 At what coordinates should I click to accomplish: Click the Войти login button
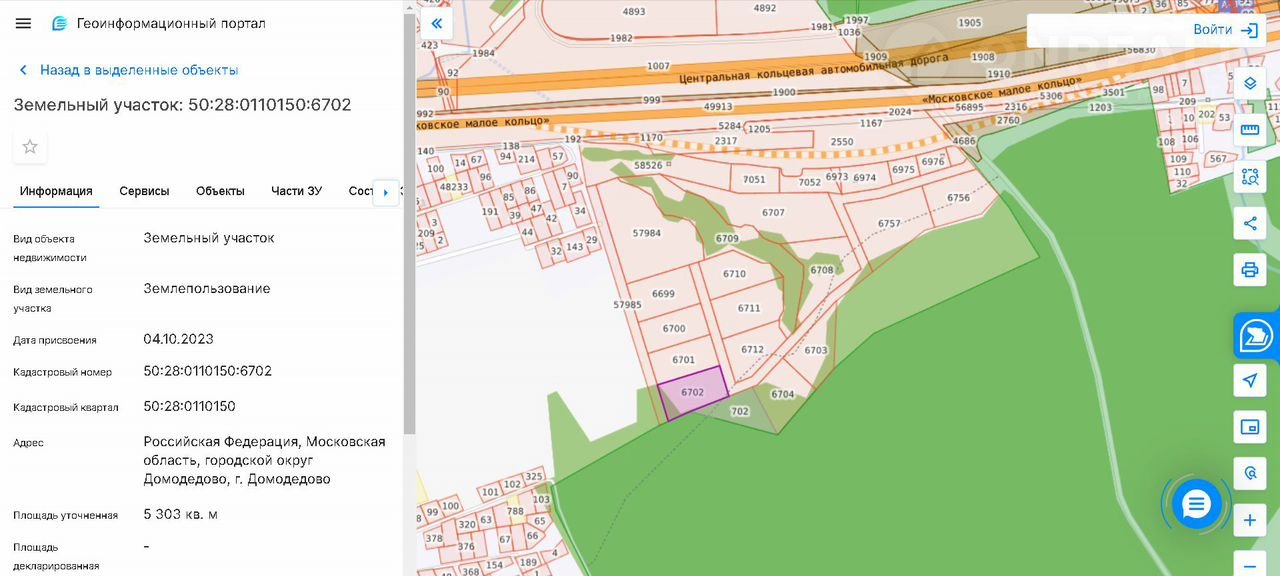[1225, 30]
